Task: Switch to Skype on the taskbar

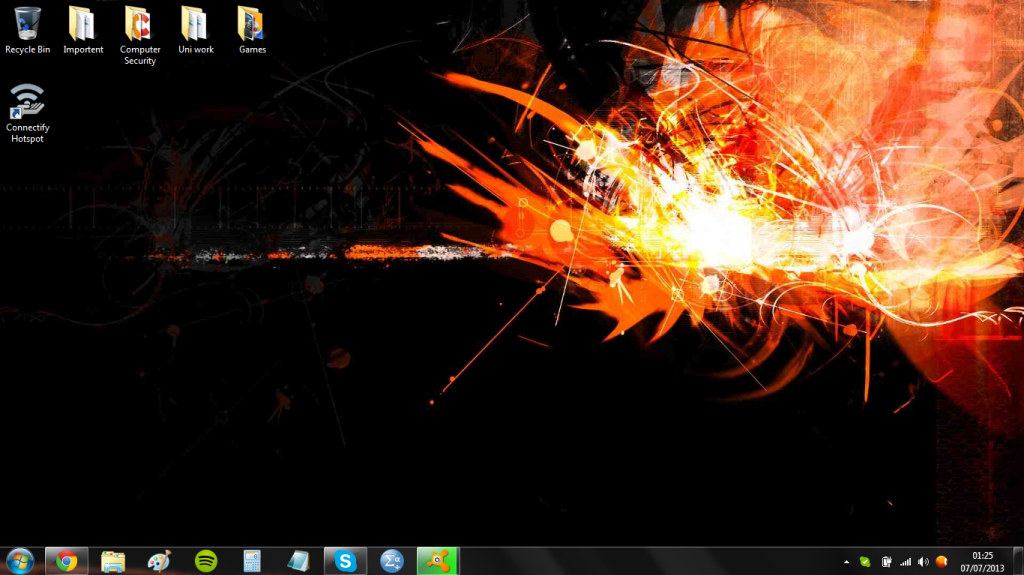Action: pos(345,561)
